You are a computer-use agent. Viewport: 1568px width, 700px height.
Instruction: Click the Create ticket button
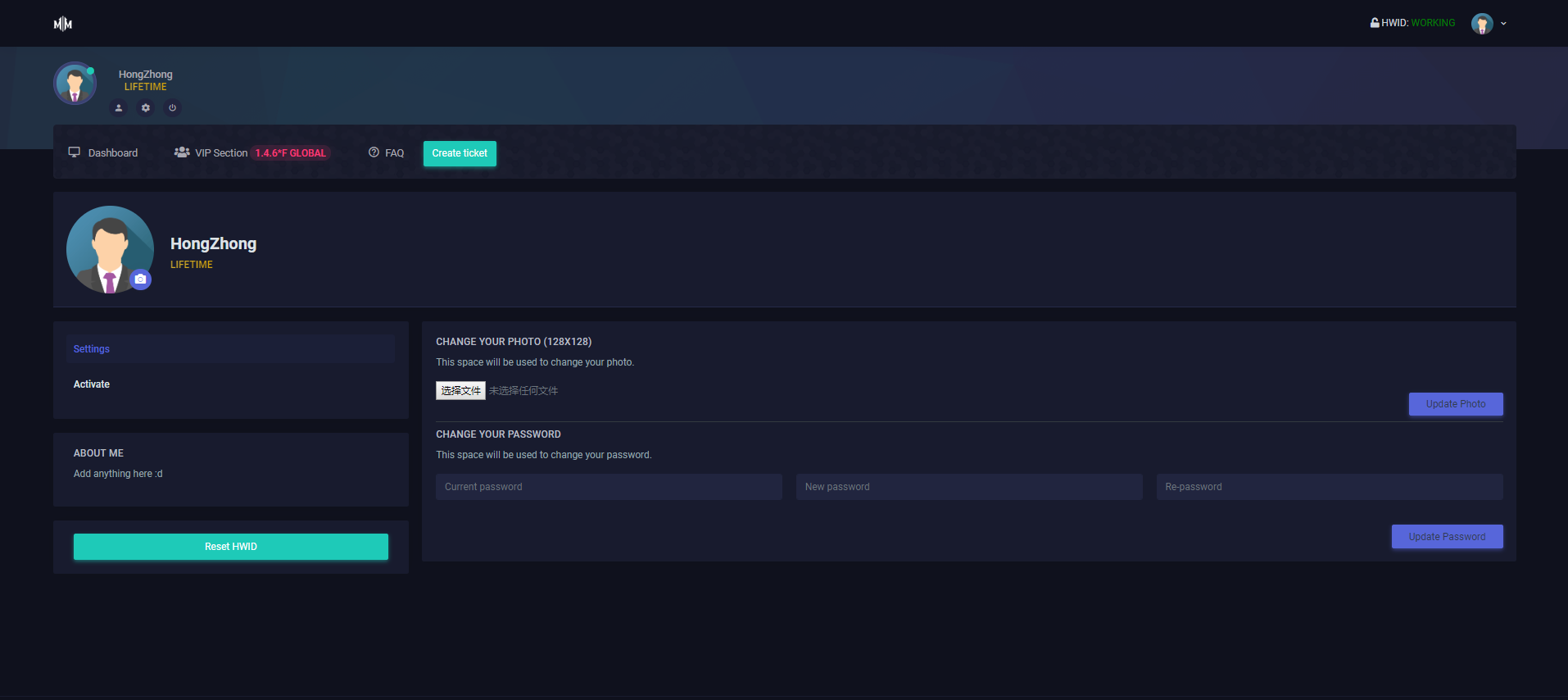pos(460,153)
